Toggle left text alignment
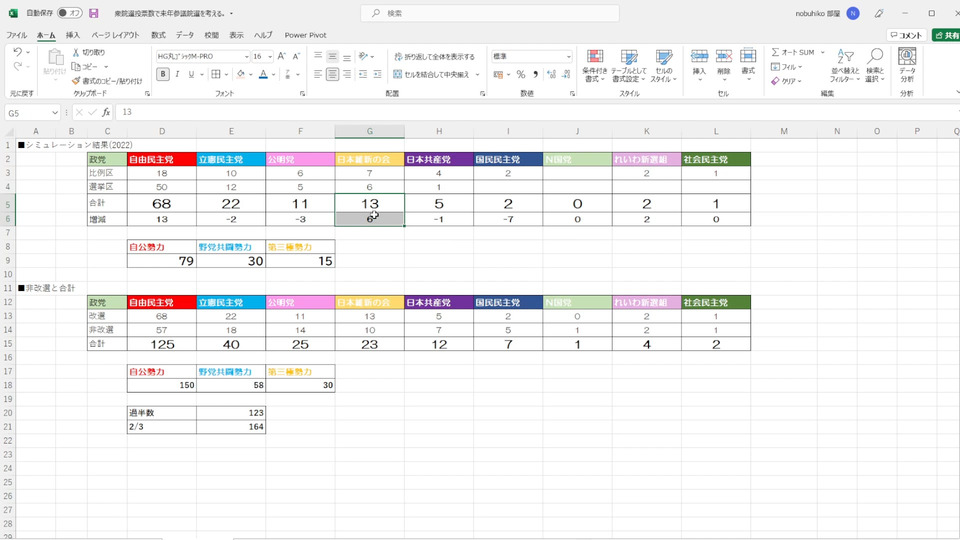The width and height of the screenshot is (960, 540). click(x=318, y=74)
